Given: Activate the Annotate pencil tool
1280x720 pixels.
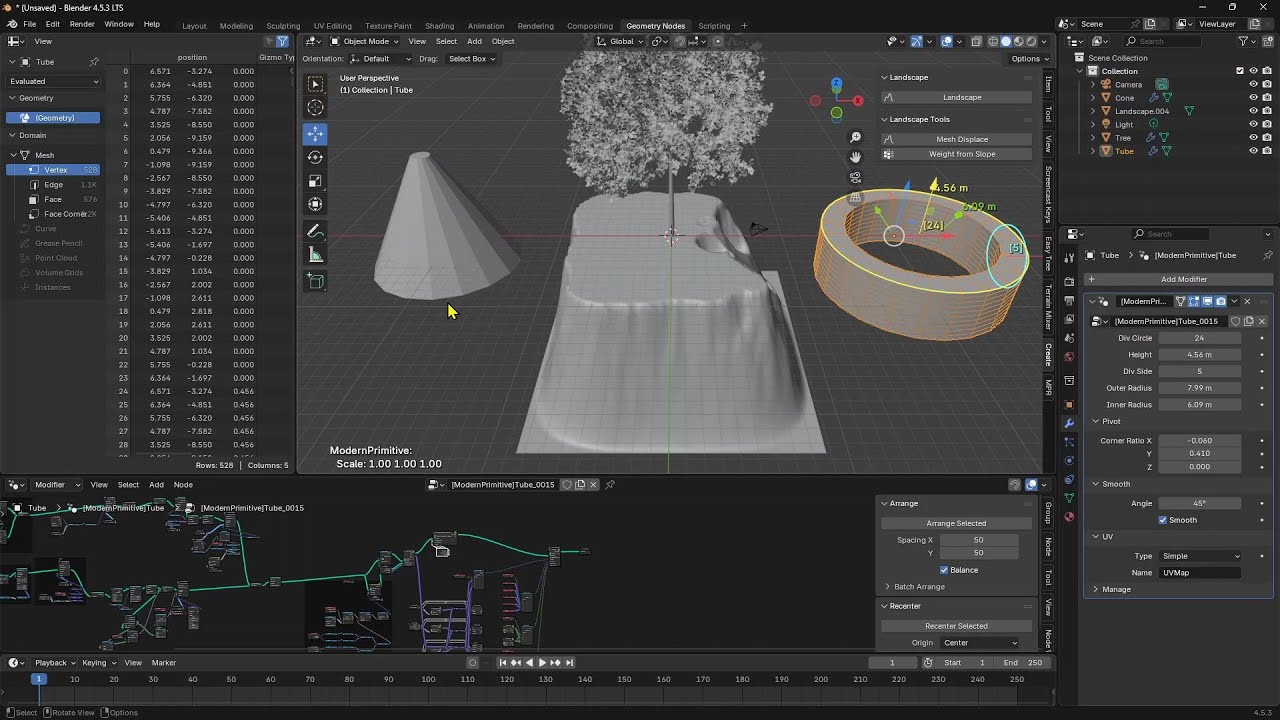Looking at the screenshot, I should [315, 231].
